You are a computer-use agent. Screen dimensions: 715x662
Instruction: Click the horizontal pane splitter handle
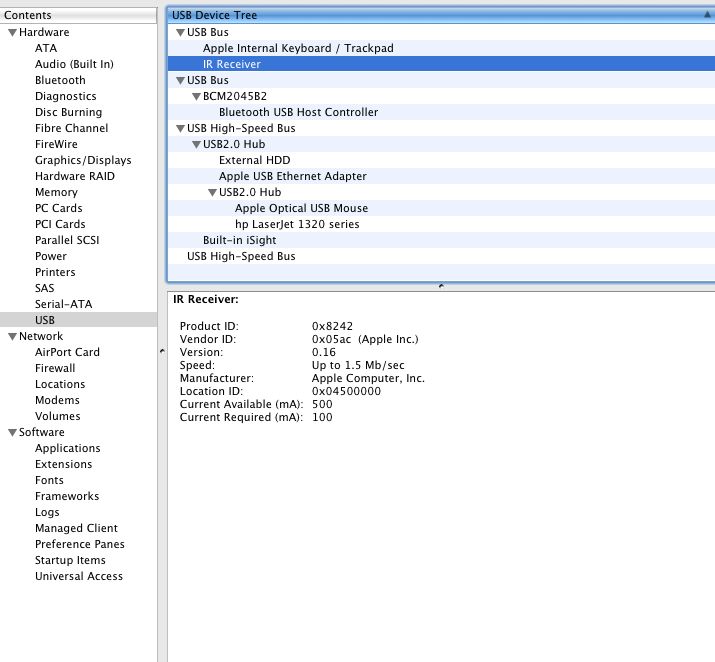[x=441, y=286]
